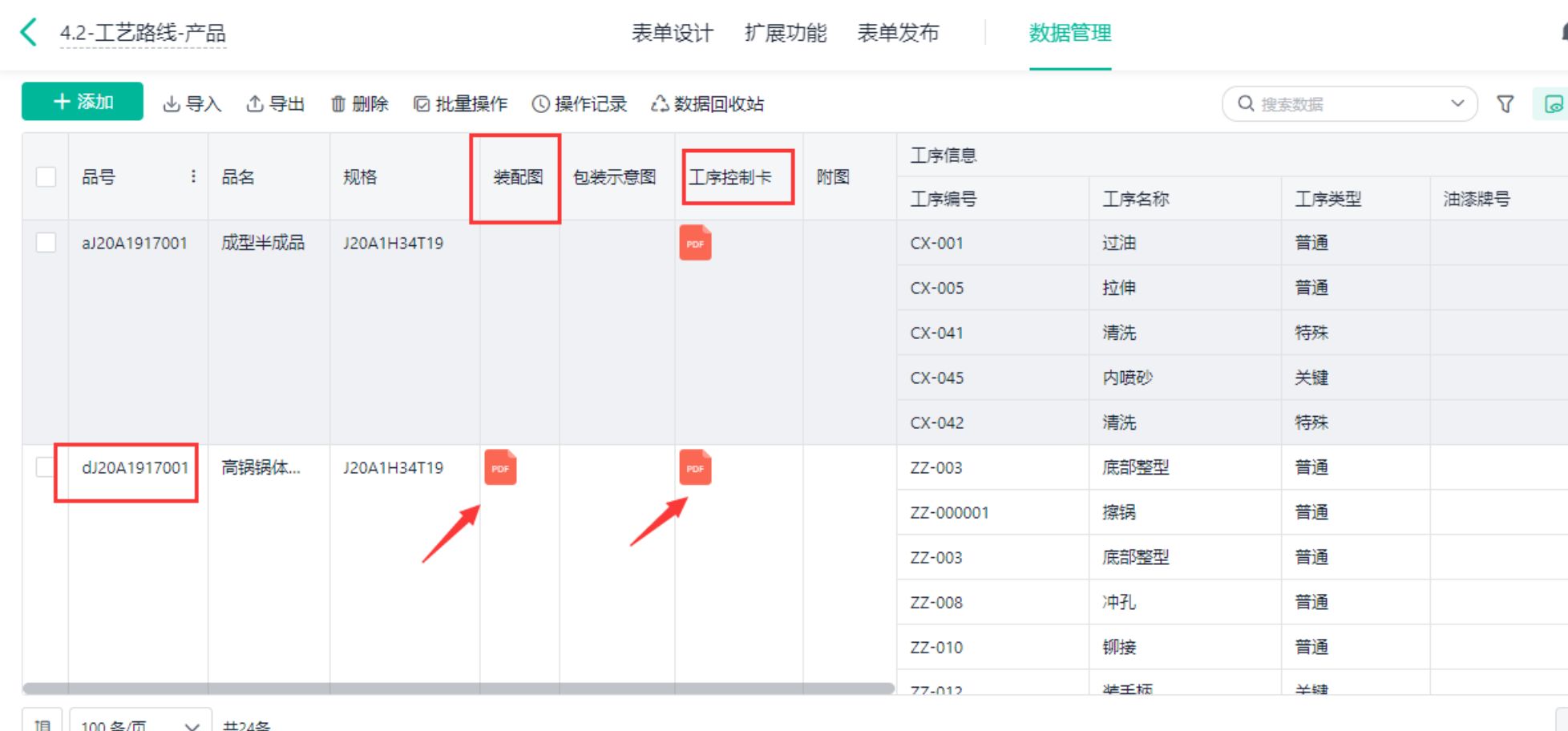Check the dJ20A1917001 row checkbox
1568x731 pixels.
[x=45, y=467]
